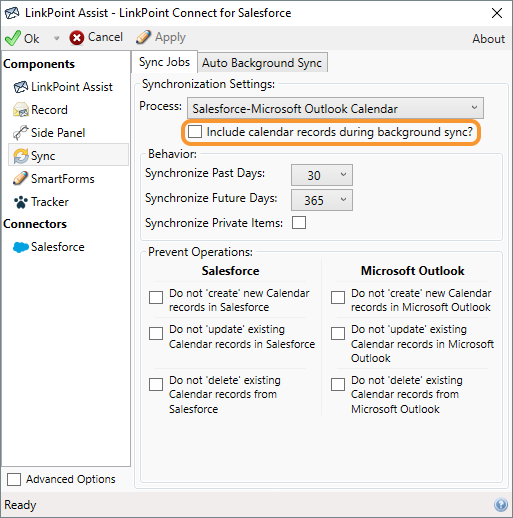Click the Salesforce cloud icon
This screenshot has height=518, width=513.
(21, 247)
